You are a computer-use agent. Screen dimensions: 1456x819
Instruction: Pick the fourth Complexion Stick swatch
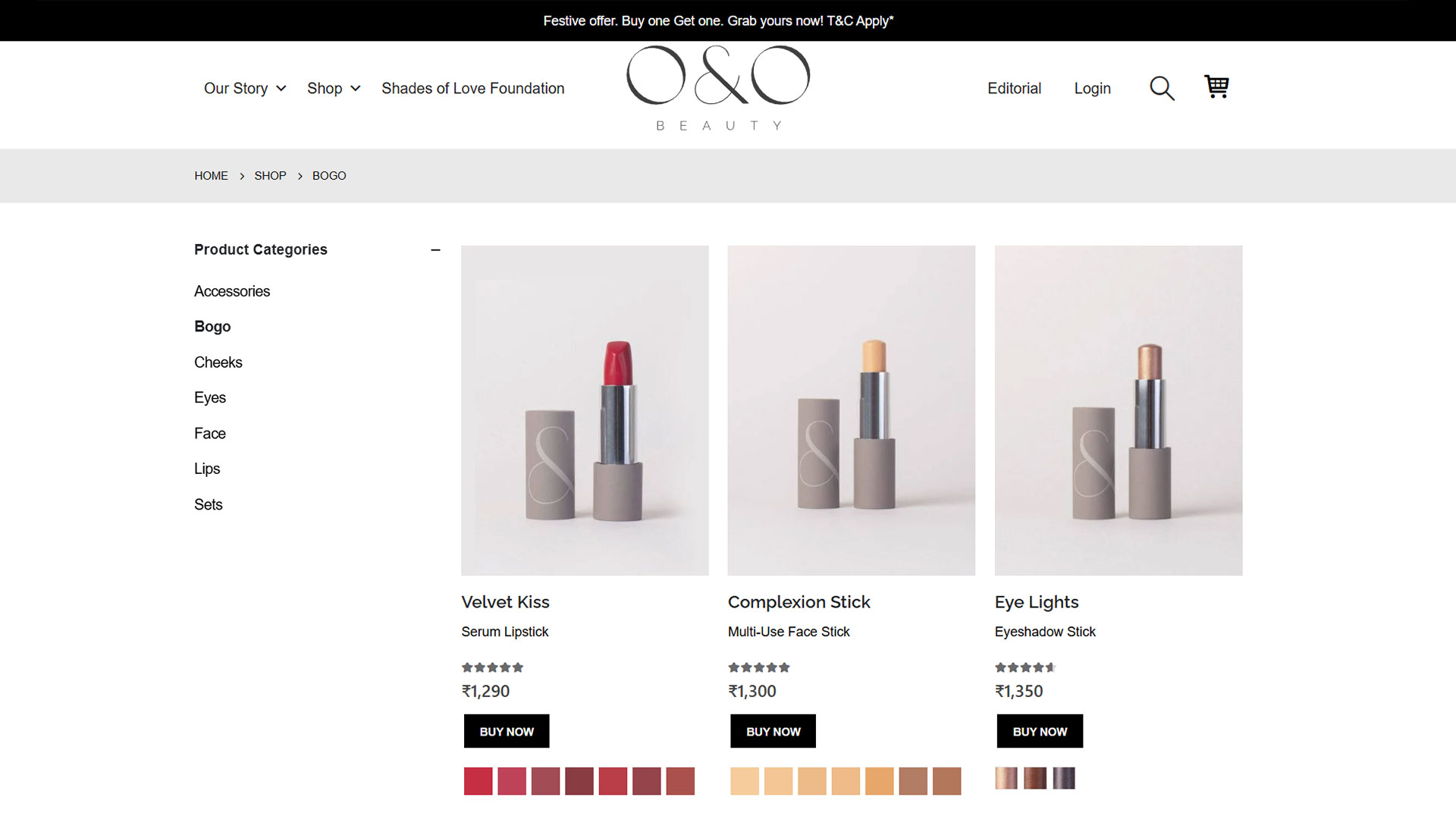click(x=846, y=781)
